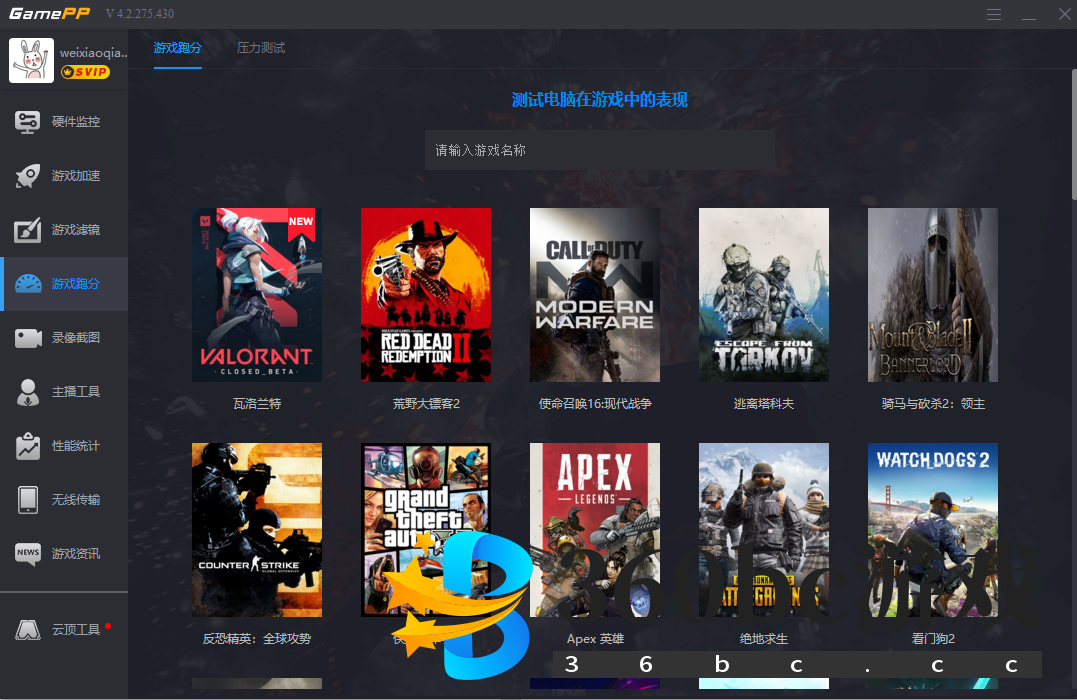The image size is (1077, 700).
Task: Click the SVIP badge under username
Action: click(85, 72)
